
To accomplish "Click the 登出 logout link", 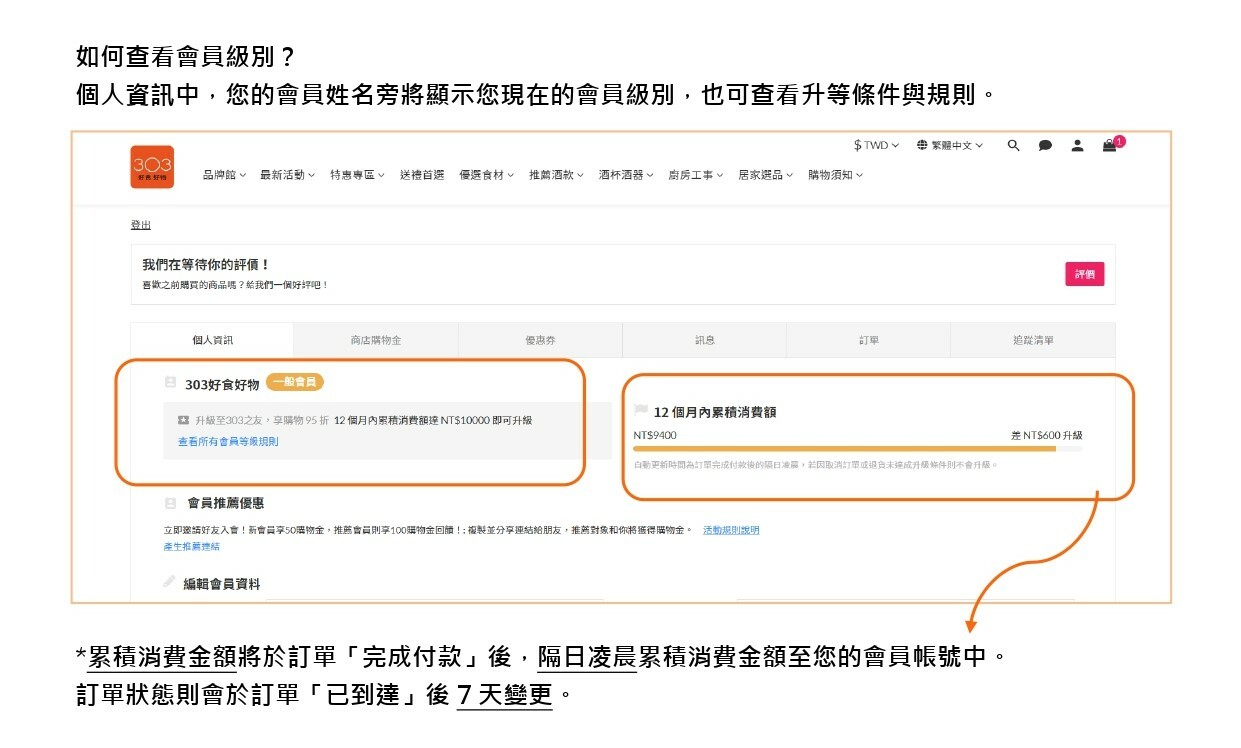I will pos(141,225).
